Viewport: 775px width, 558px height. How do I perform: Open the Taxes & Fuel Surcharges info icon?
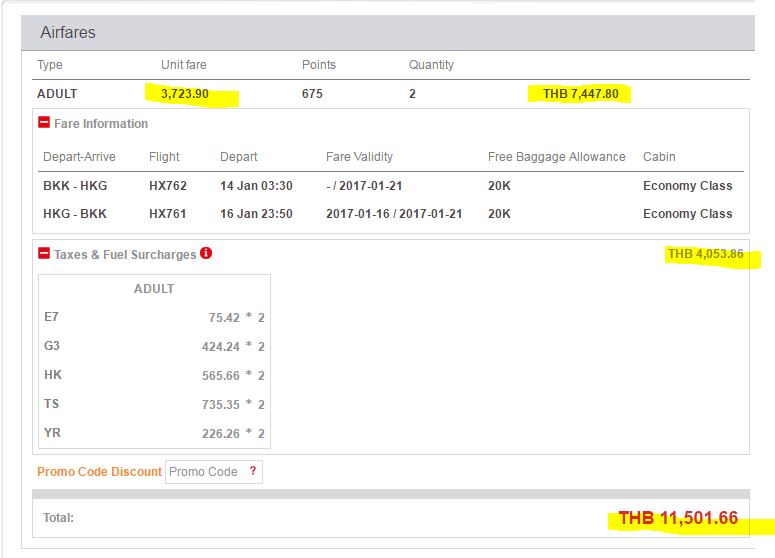tap(206, 253)
